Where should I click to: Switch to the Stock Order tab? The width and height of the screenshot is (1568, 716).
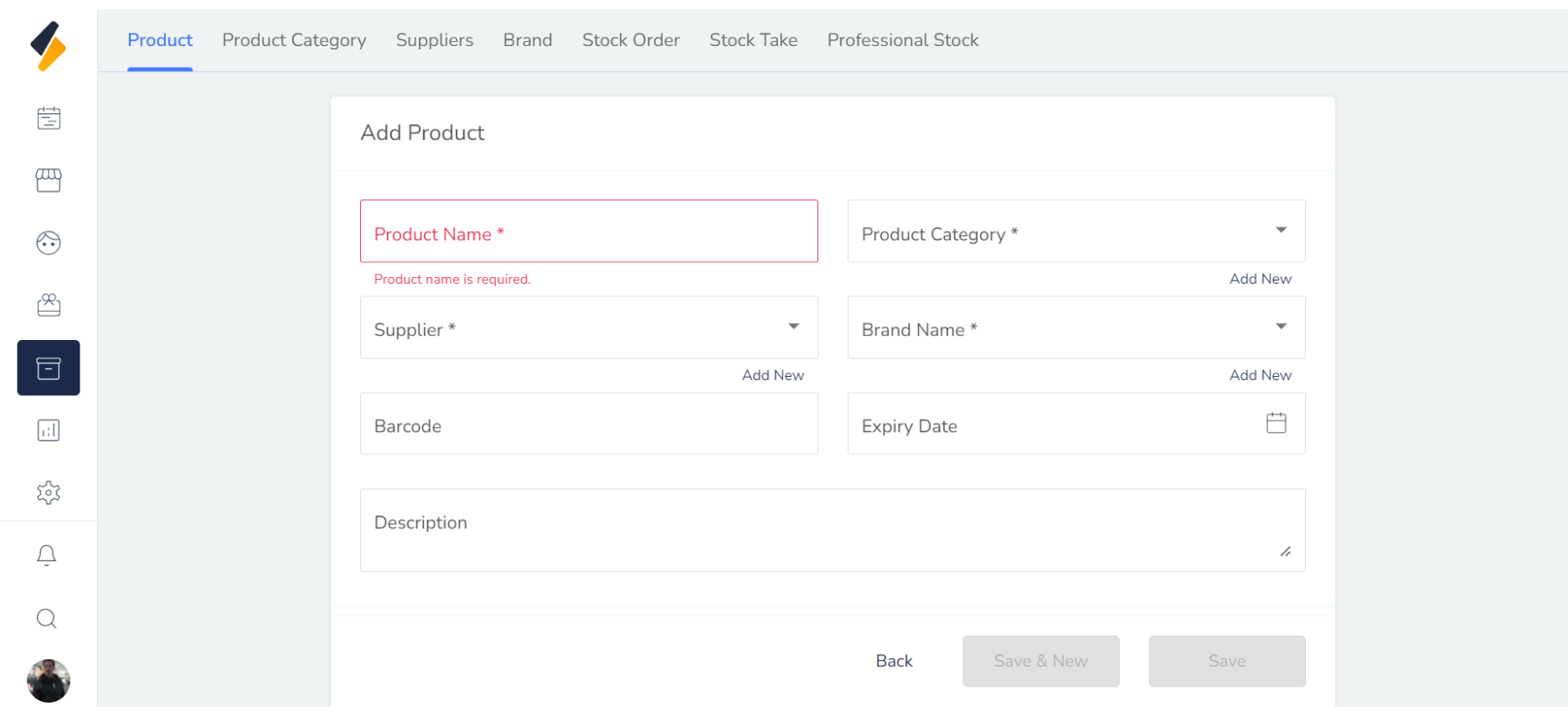(631, 40)
